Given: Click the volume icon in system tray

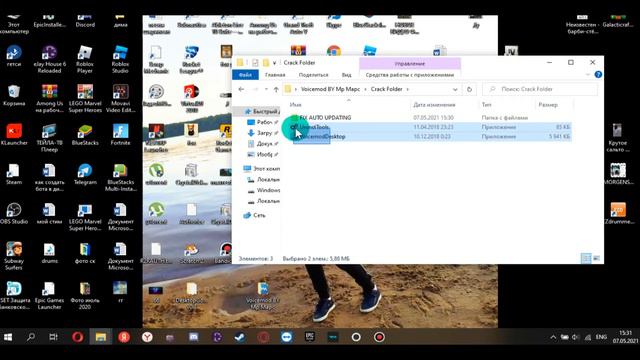Looking at the screenshot, I should coord(576,337).
